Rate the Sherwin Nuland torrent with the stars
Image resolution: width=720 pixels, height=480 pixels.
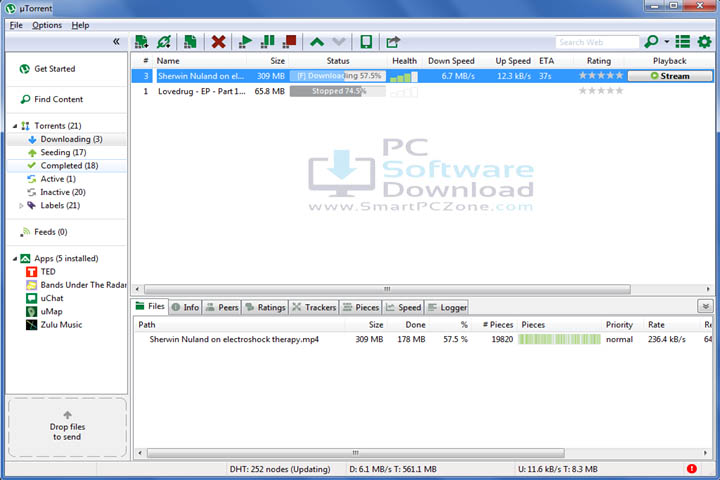(x=601, y=76)
